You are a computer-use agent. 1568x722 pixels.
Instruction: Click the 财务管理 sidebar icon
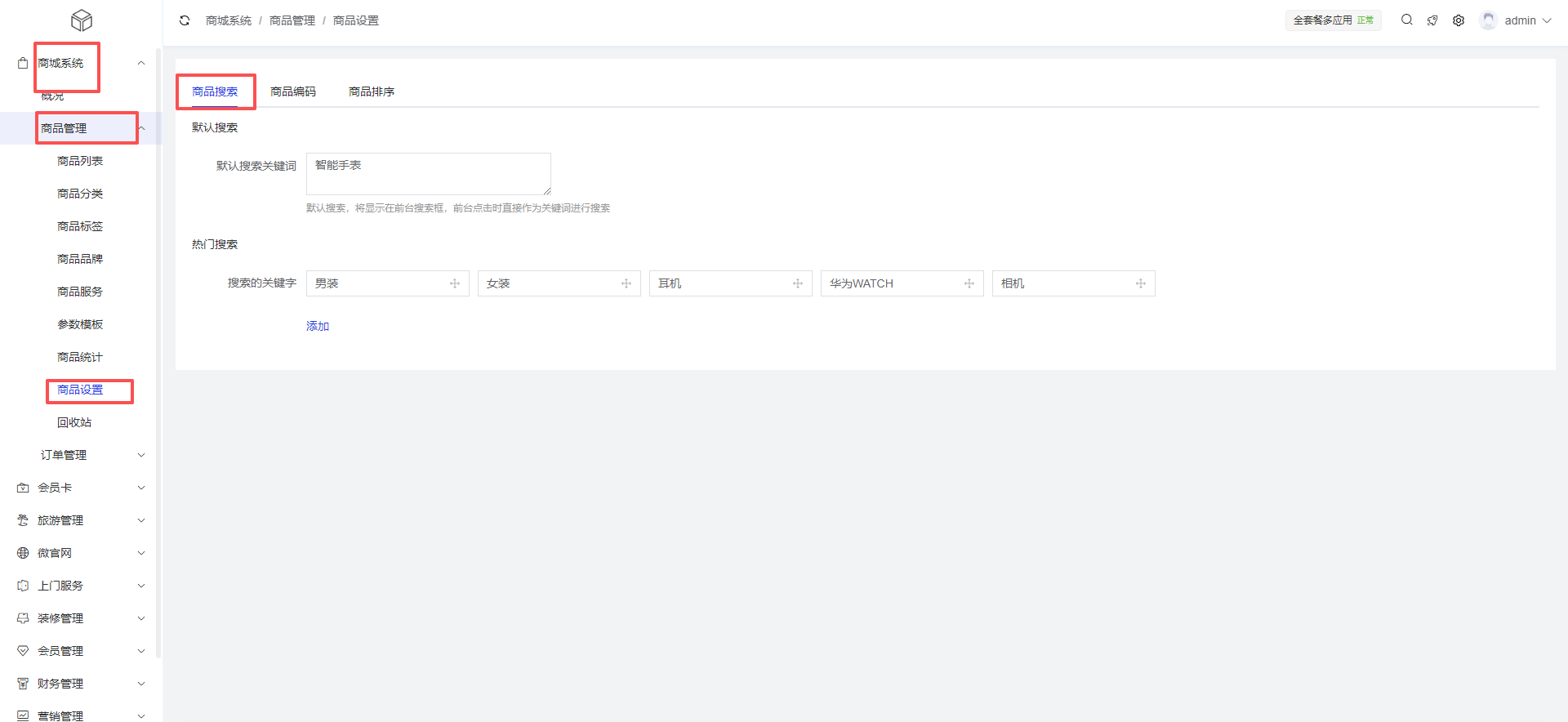(x=23, y=684)
